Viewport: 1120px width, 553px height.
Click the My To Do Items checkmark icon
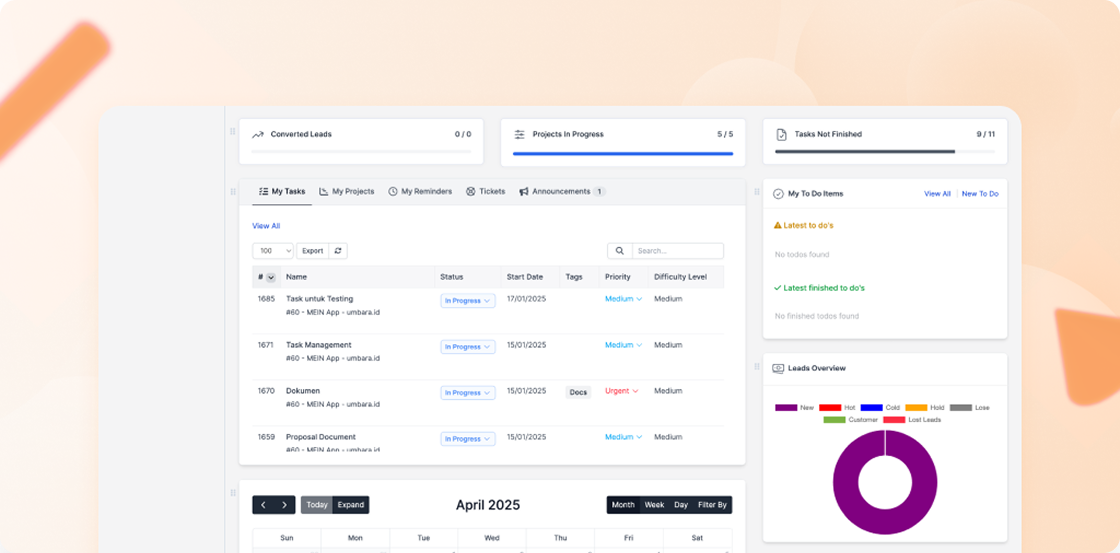click(779, 194)
